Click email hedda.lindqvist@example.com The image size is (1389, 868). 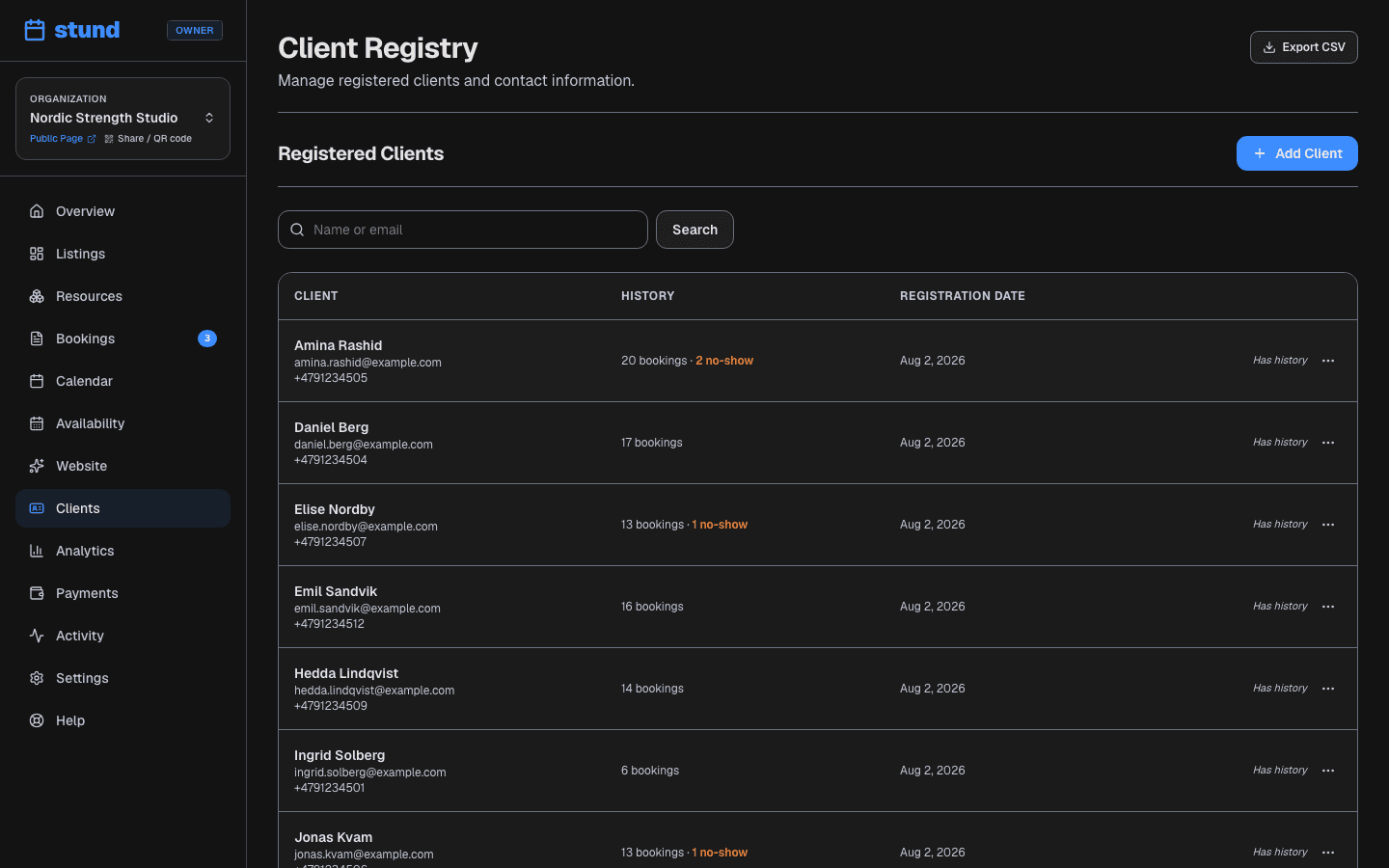(x=374, y=691)
